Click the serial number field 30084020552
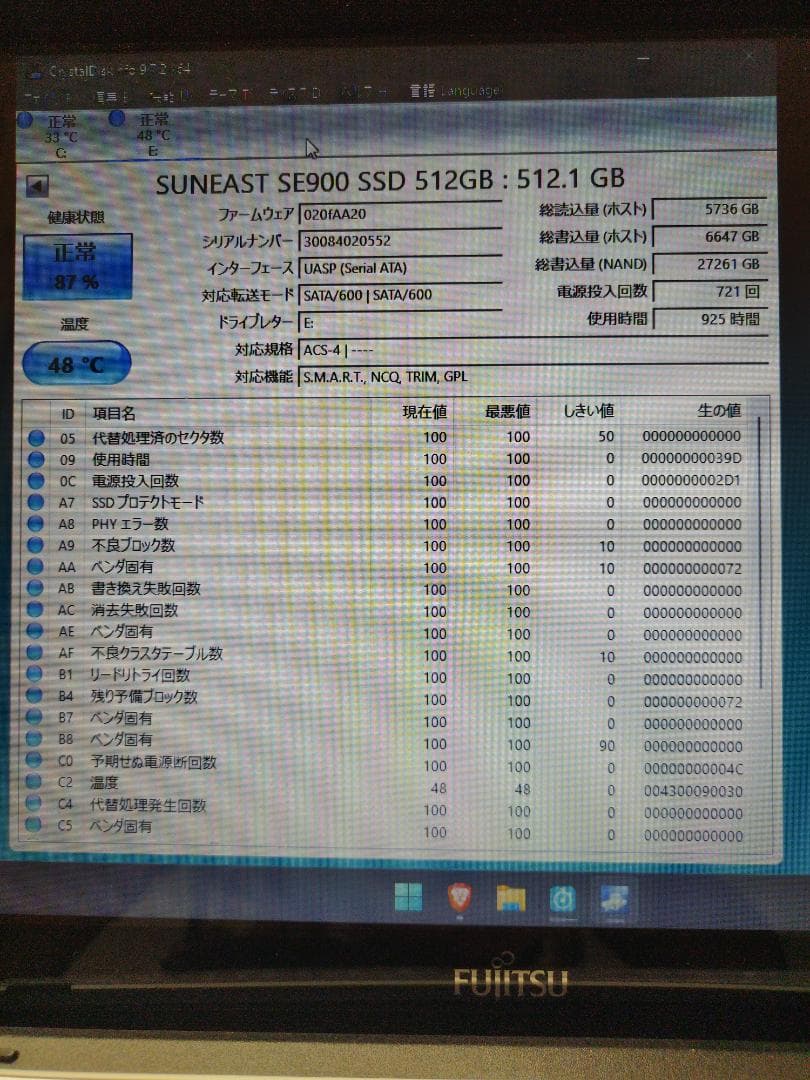The width and height of the screenshot is (810, 1080). tap(400, 240)
